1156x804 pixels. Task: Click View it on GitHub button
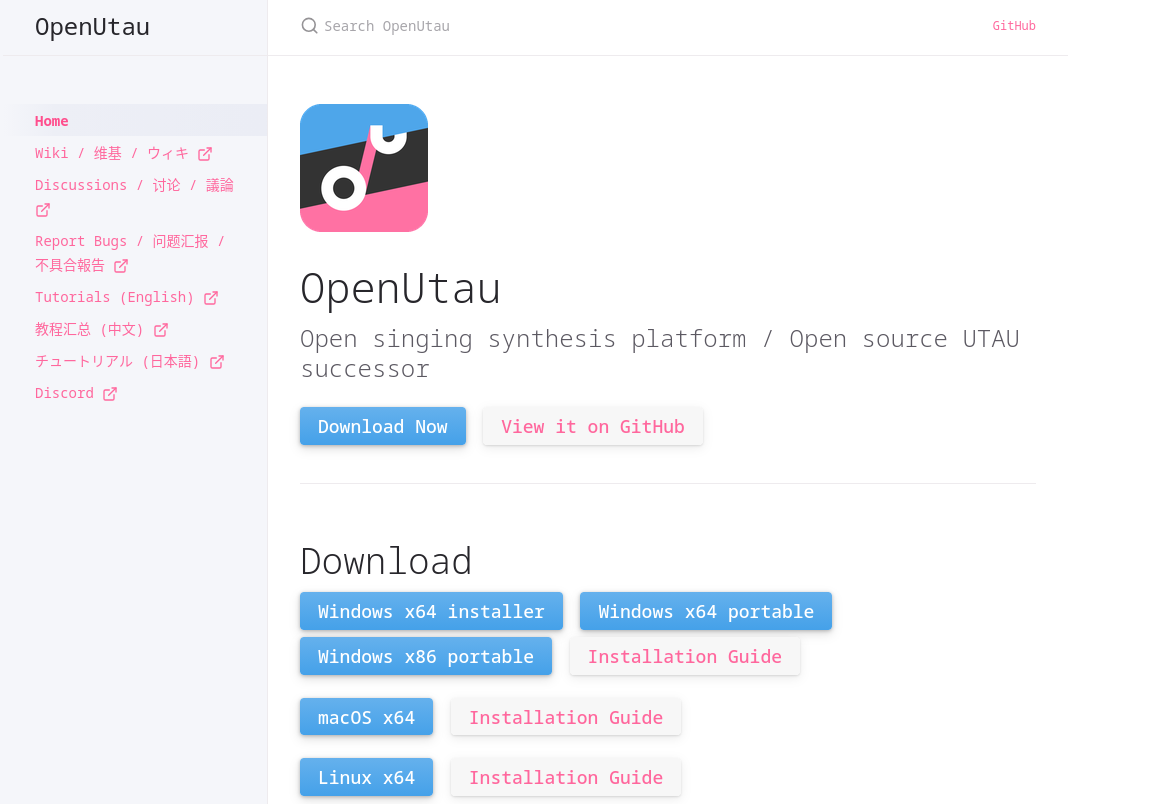(593, 426)
